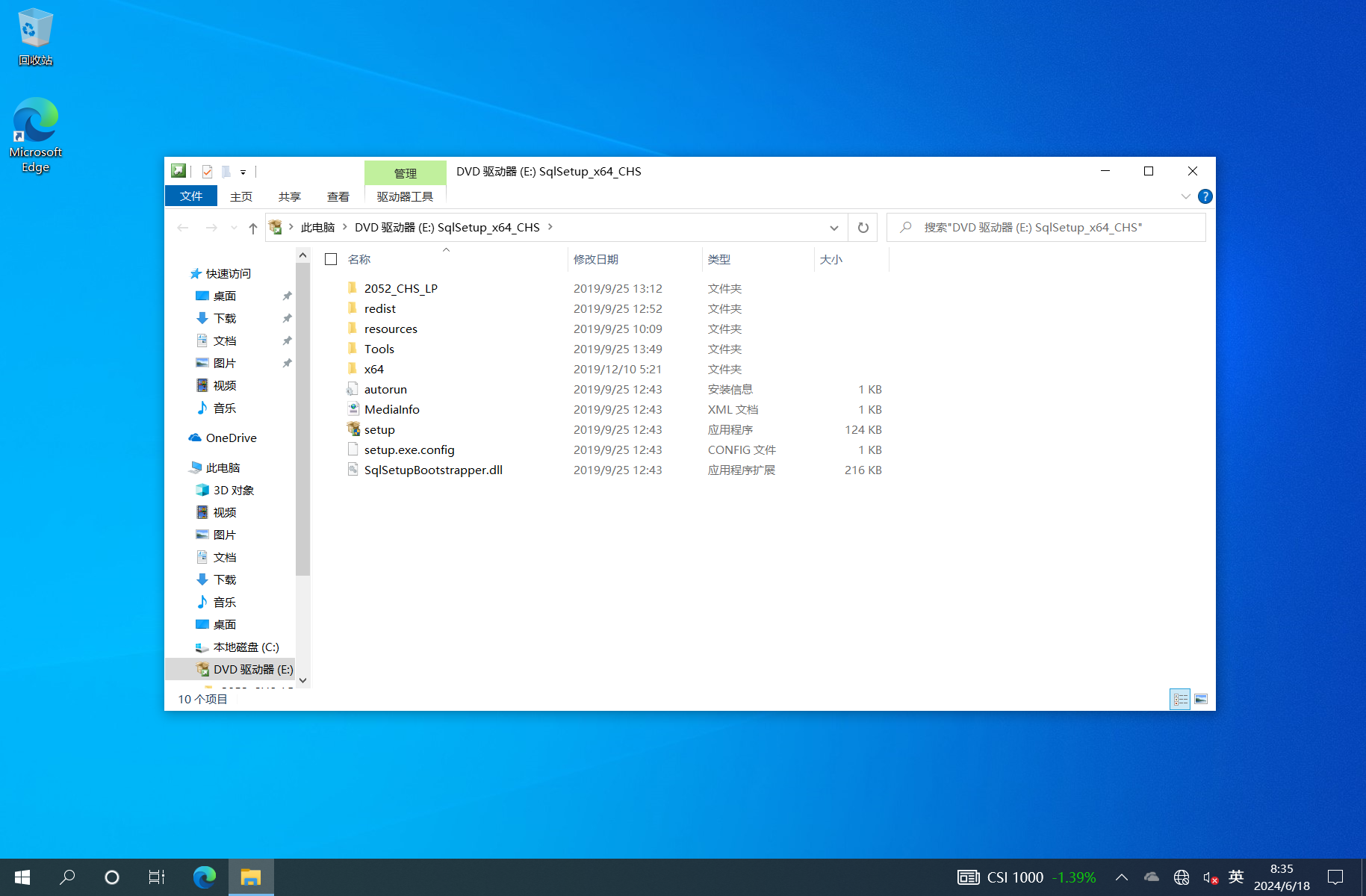Select the 管理 contextual tab
The width and height of the screenshot is (1366, 896).
[x=405, y=173]
